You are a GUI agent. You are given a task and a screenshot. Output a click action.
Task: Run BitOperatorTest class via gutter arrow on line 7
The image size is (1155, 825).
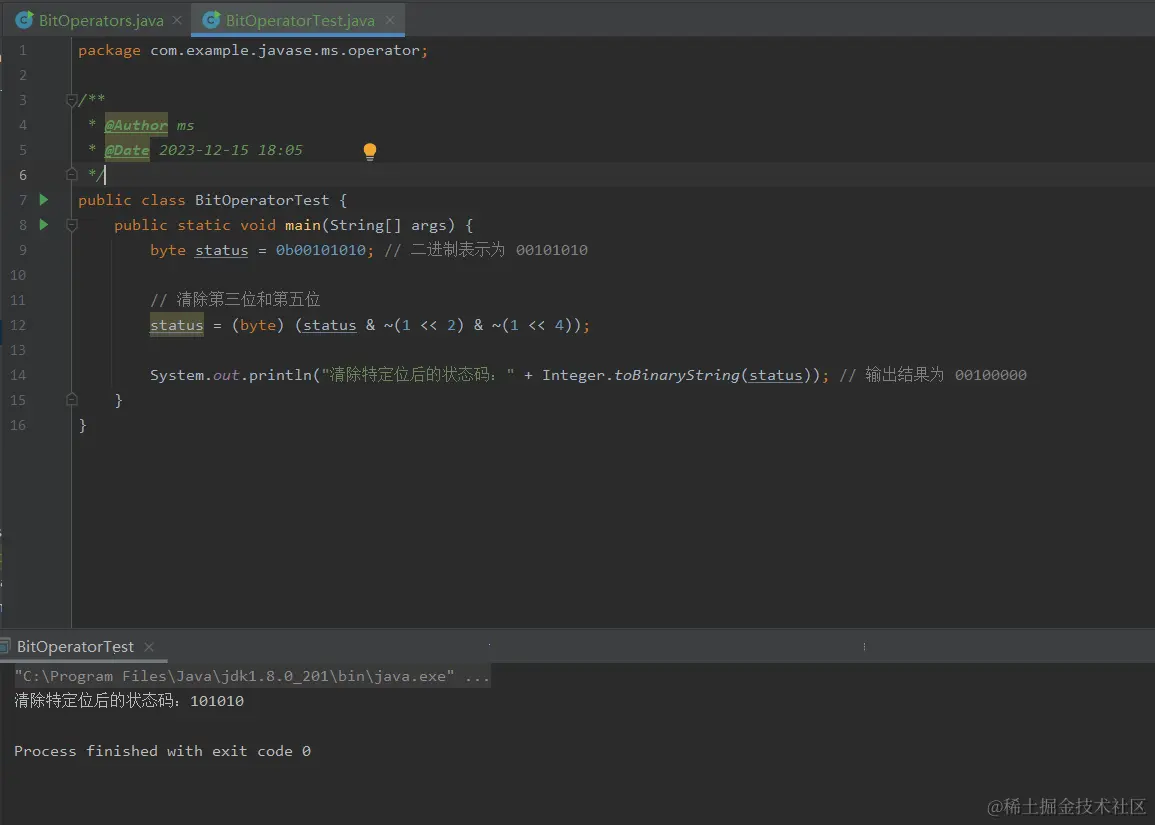click(x=43, y=200)
